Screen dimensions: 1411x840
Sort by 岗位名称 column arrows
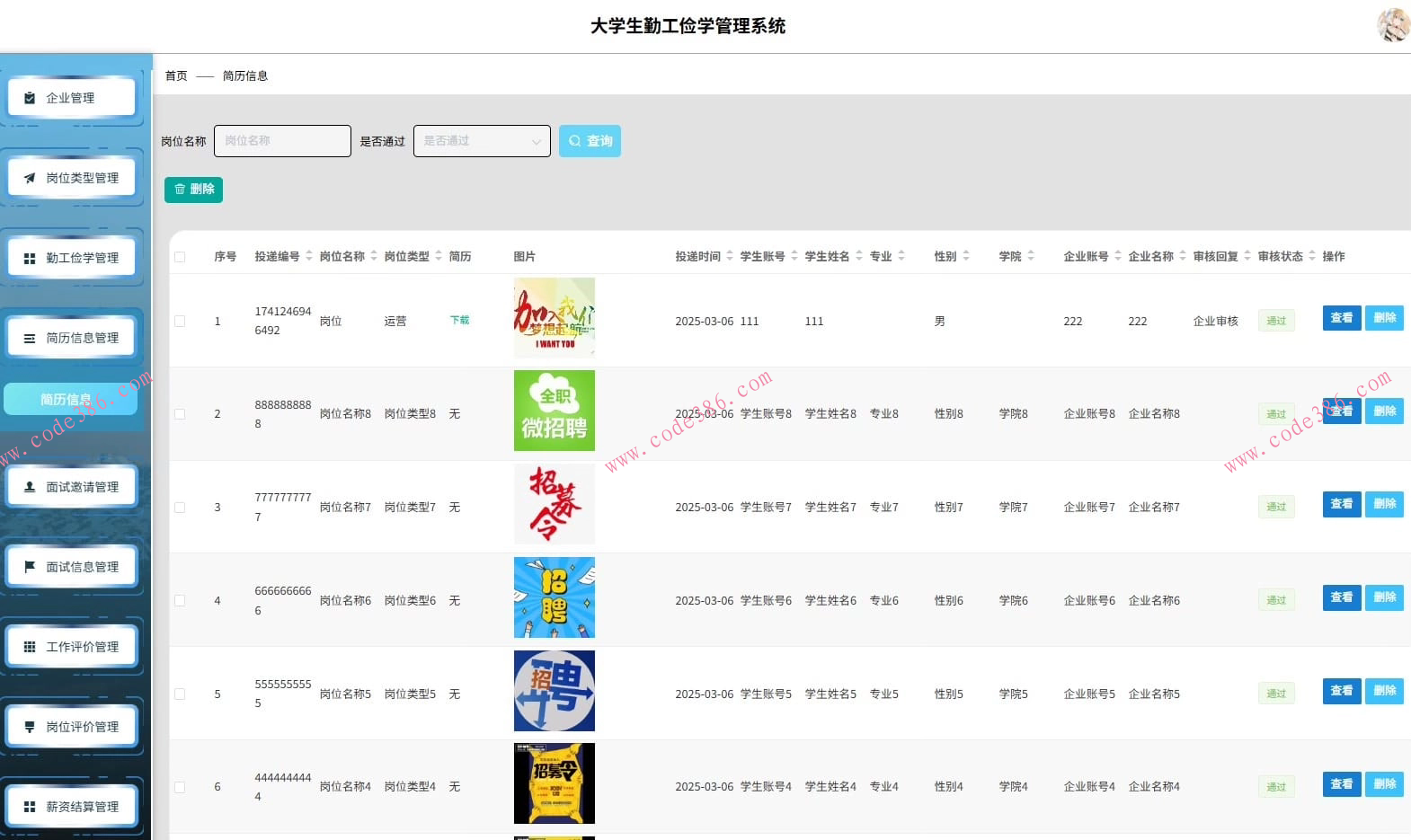pyautogui.click(x=374, y=256)
